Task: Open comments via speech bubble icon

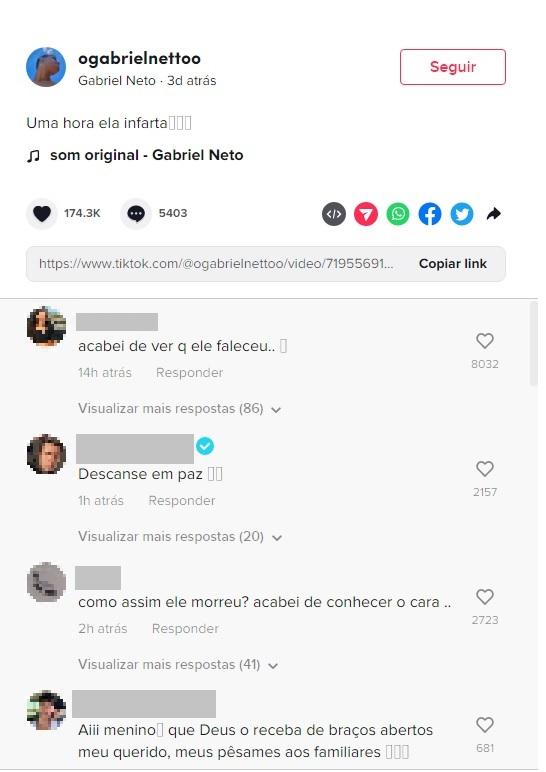Action: [x=136, y=214]
